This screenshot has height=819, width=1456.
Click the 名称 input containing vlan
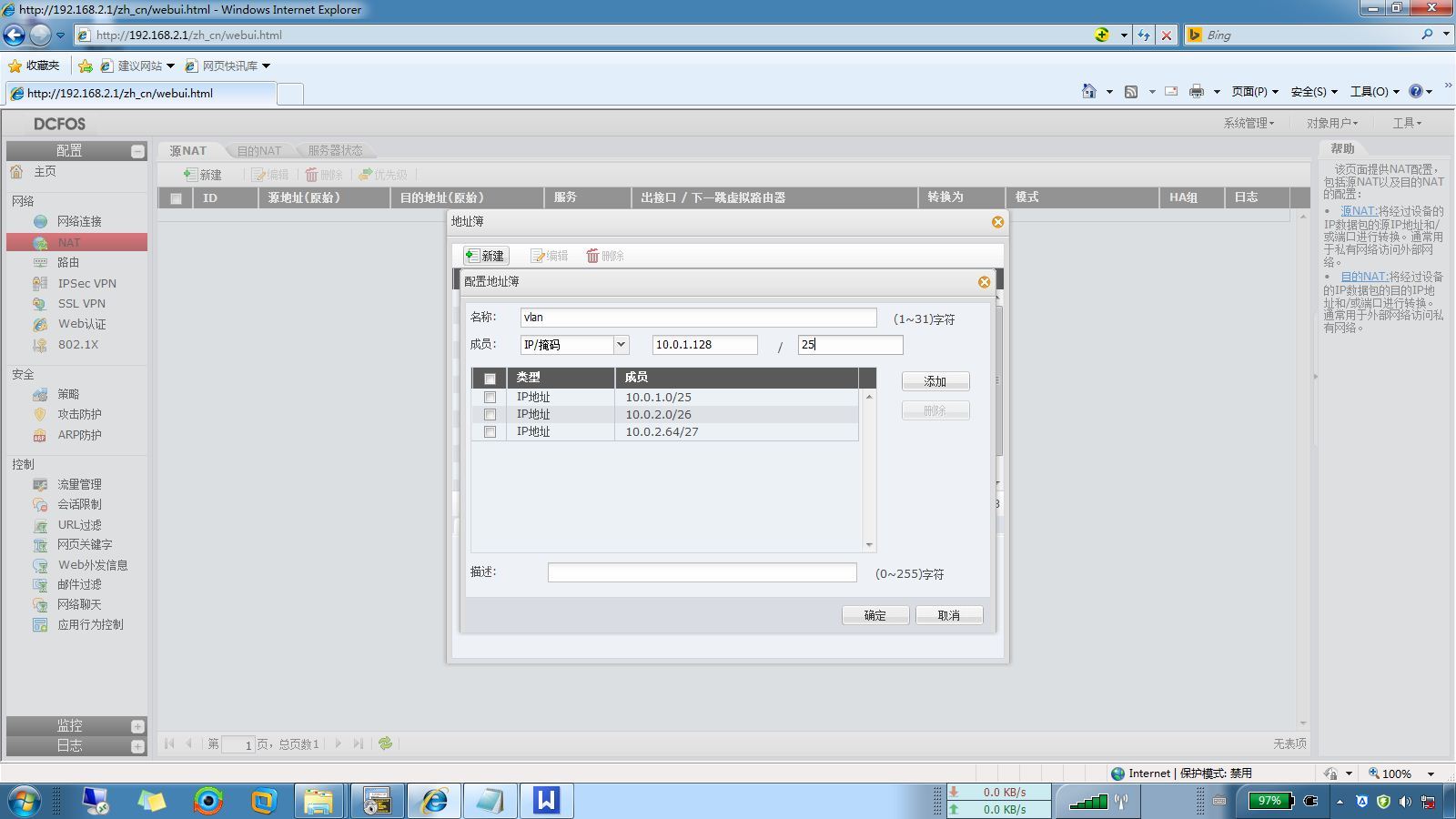pyautogui.click(x=699, y=318)
